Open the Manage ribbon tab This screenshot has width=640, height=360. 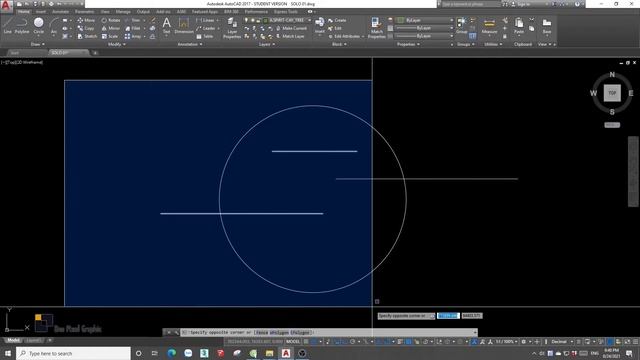click(x=123, y=12)
